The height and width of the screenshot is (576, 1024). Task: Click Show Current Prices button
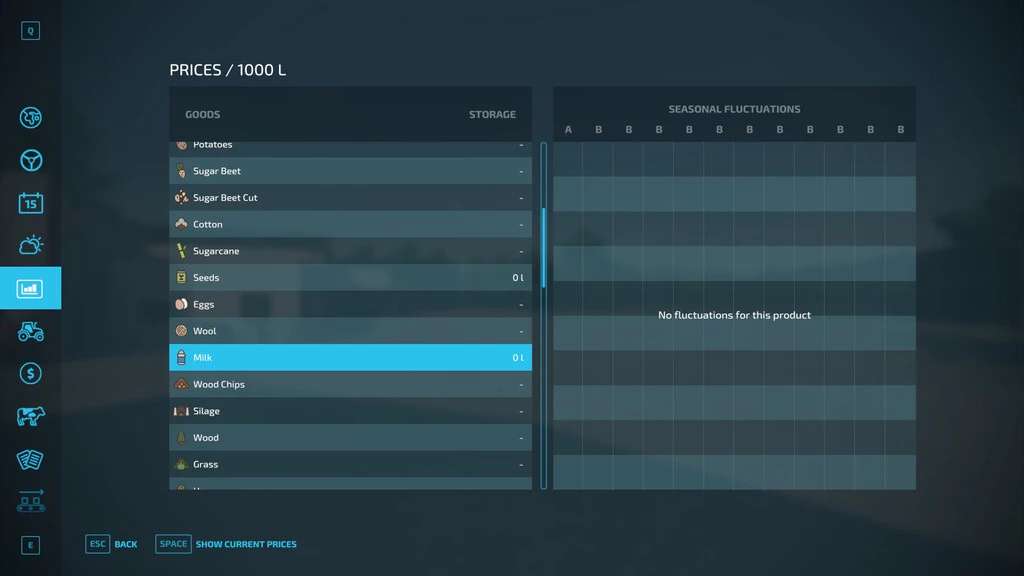point(226,544)
